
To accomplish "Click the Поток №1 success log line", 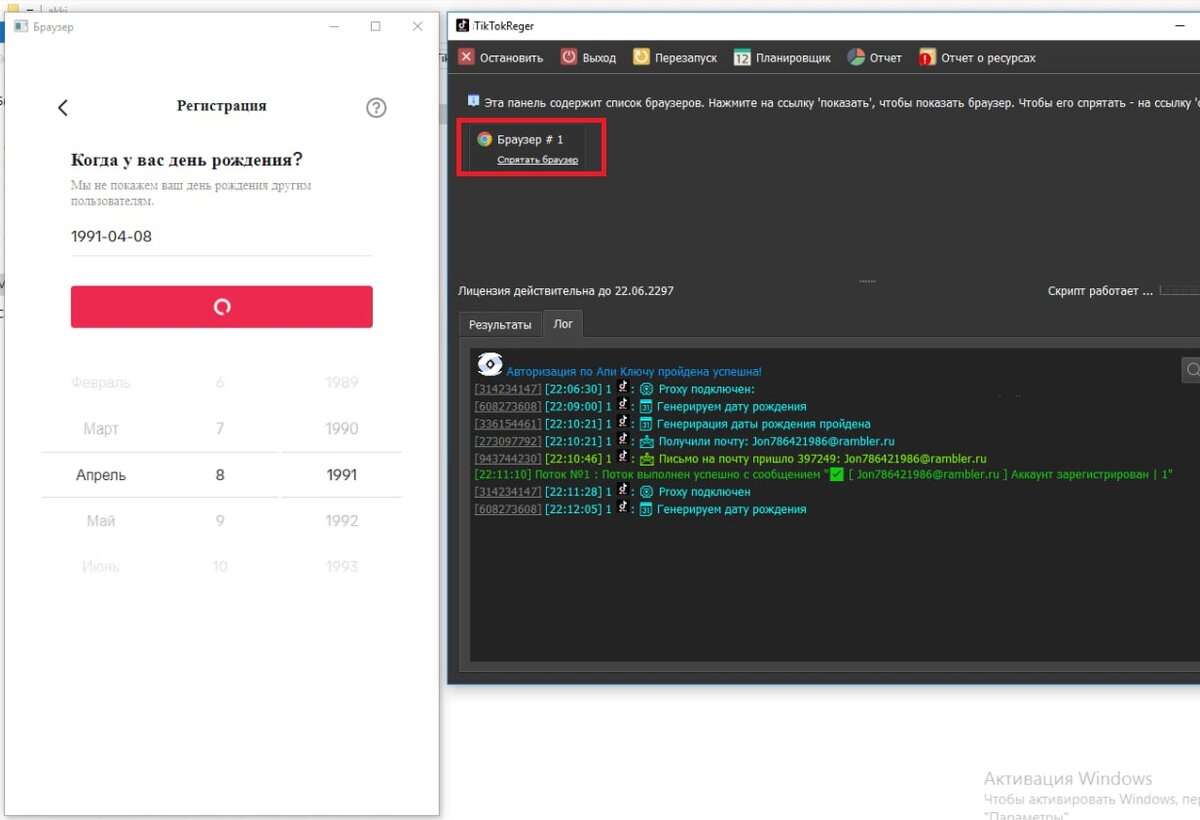I will click(824, 475).
